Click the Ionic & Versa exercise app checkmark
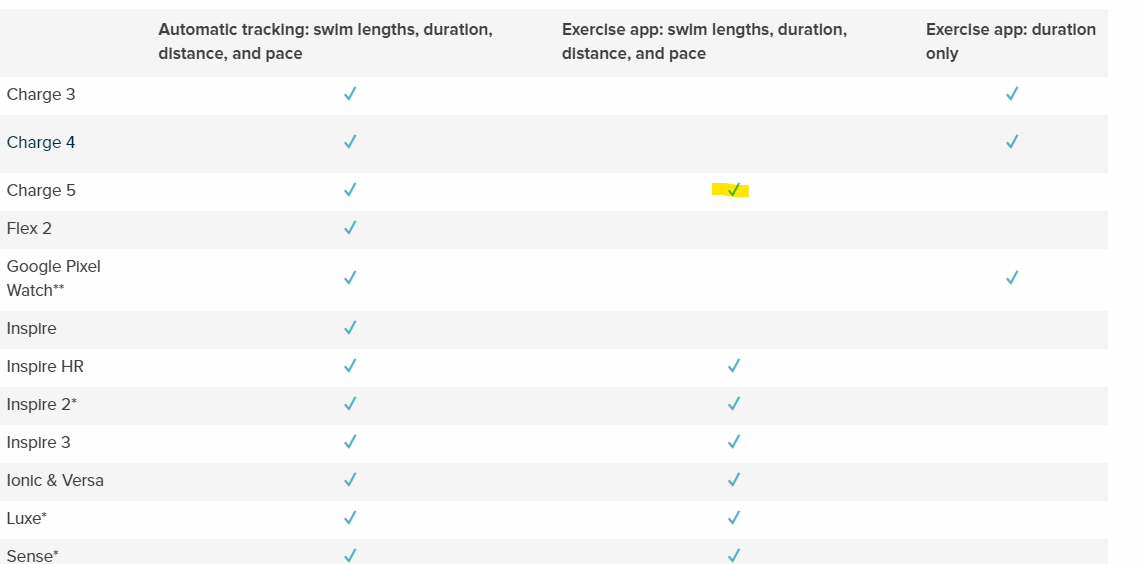The width and height of the screenshot is (1143, 564). coord(734,480)
